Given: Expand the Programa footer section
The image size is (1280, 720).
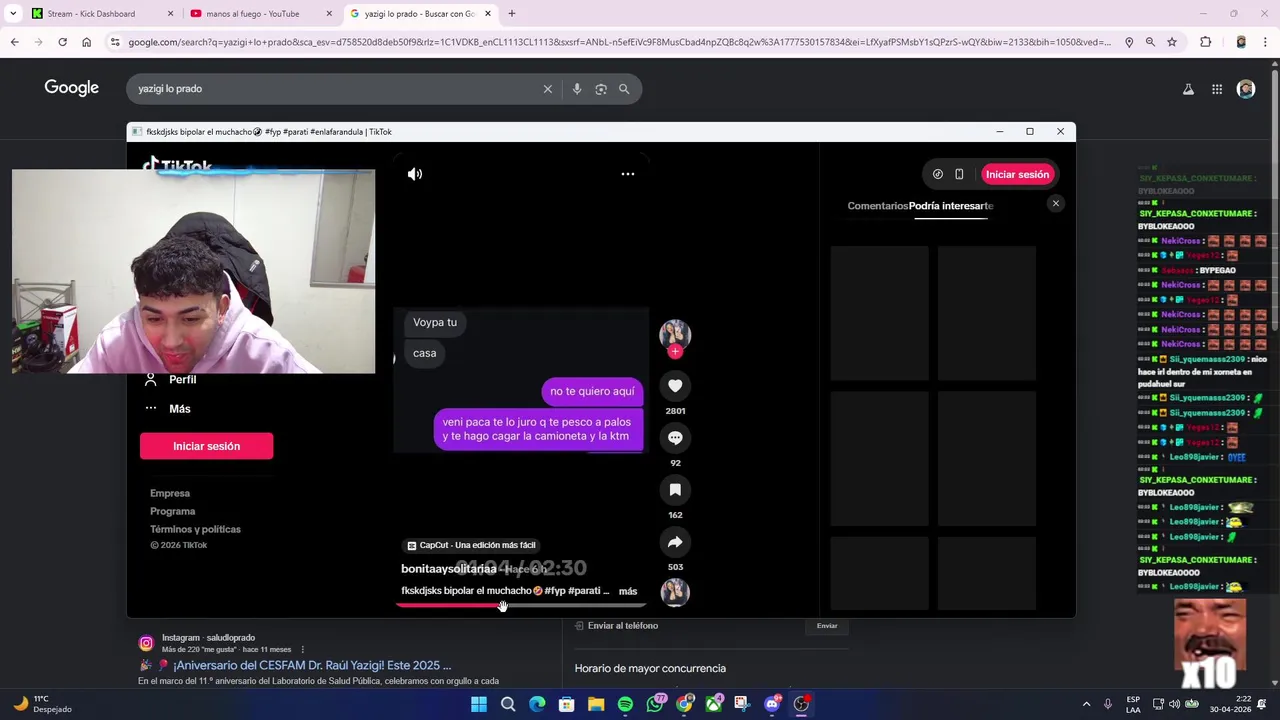Looking at the screenshot, I should coord(172,511).
